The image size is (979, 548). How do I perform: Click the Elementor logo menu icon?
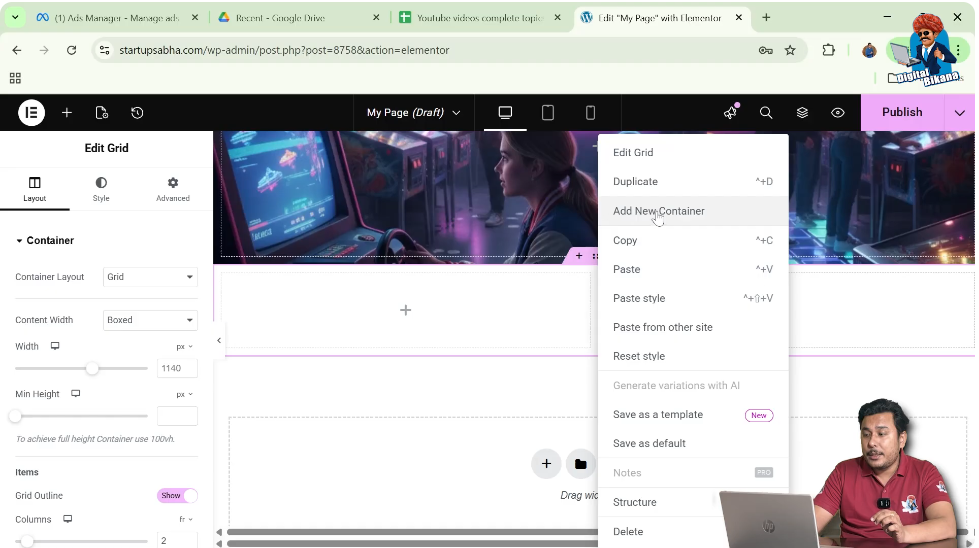tap(31, 113)
